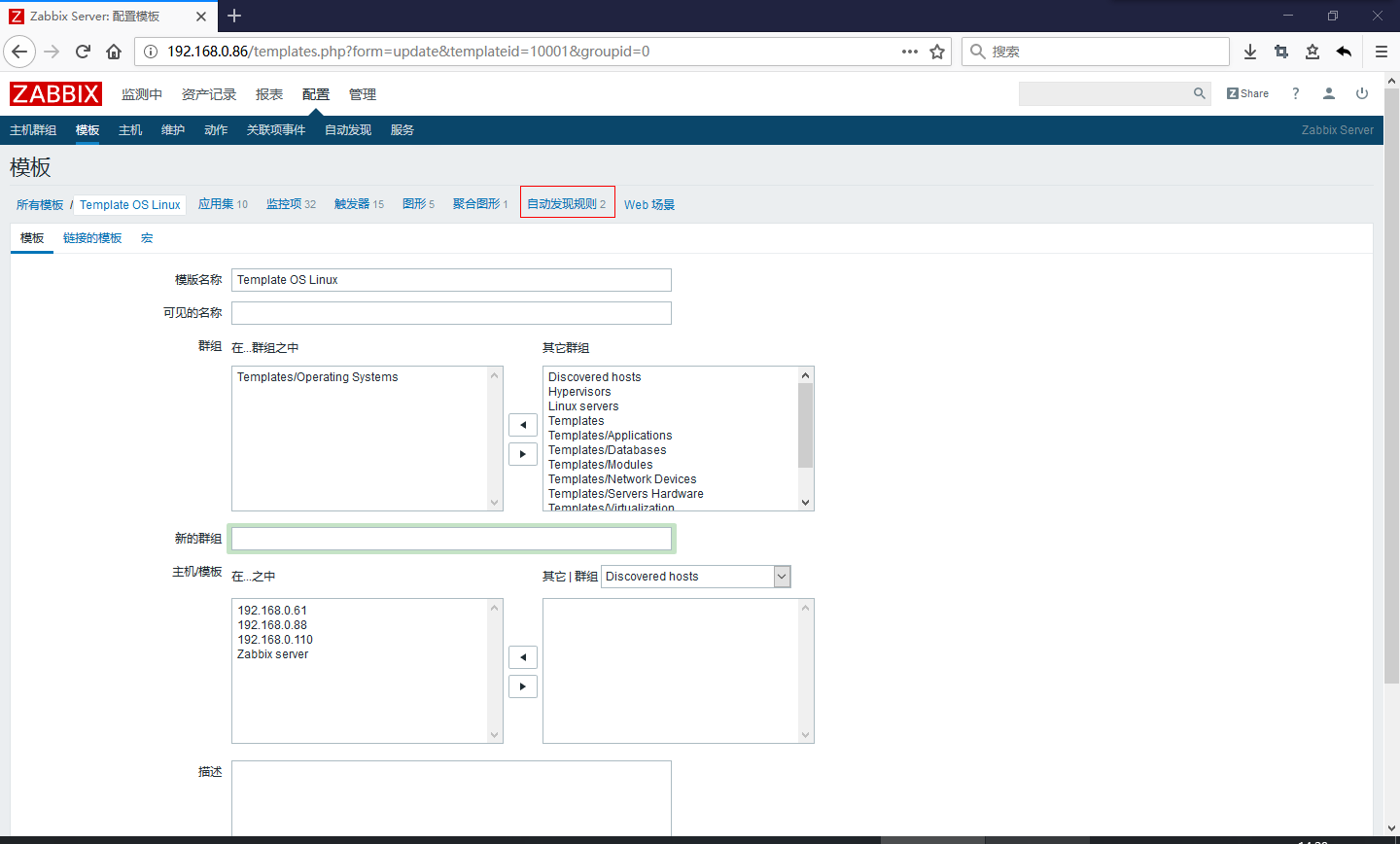
Task: Open page actions three-dot menu in address bar
Action: pos(910,52)
